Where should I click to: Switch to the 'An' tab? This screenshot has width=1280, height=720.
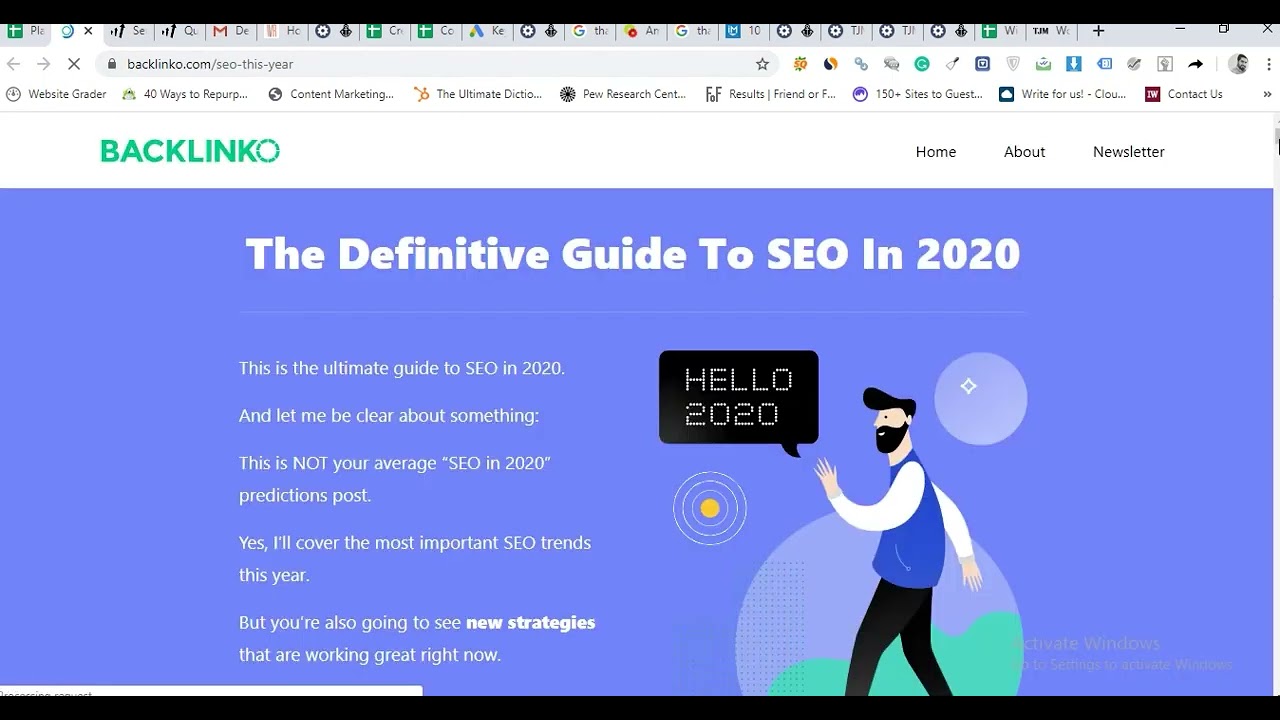click(641, 31)
